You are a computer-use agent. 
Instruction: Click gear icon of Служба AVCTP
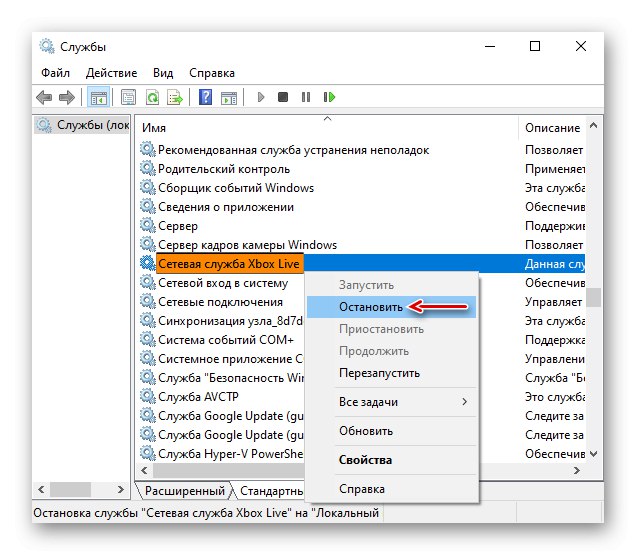[148, 396]
